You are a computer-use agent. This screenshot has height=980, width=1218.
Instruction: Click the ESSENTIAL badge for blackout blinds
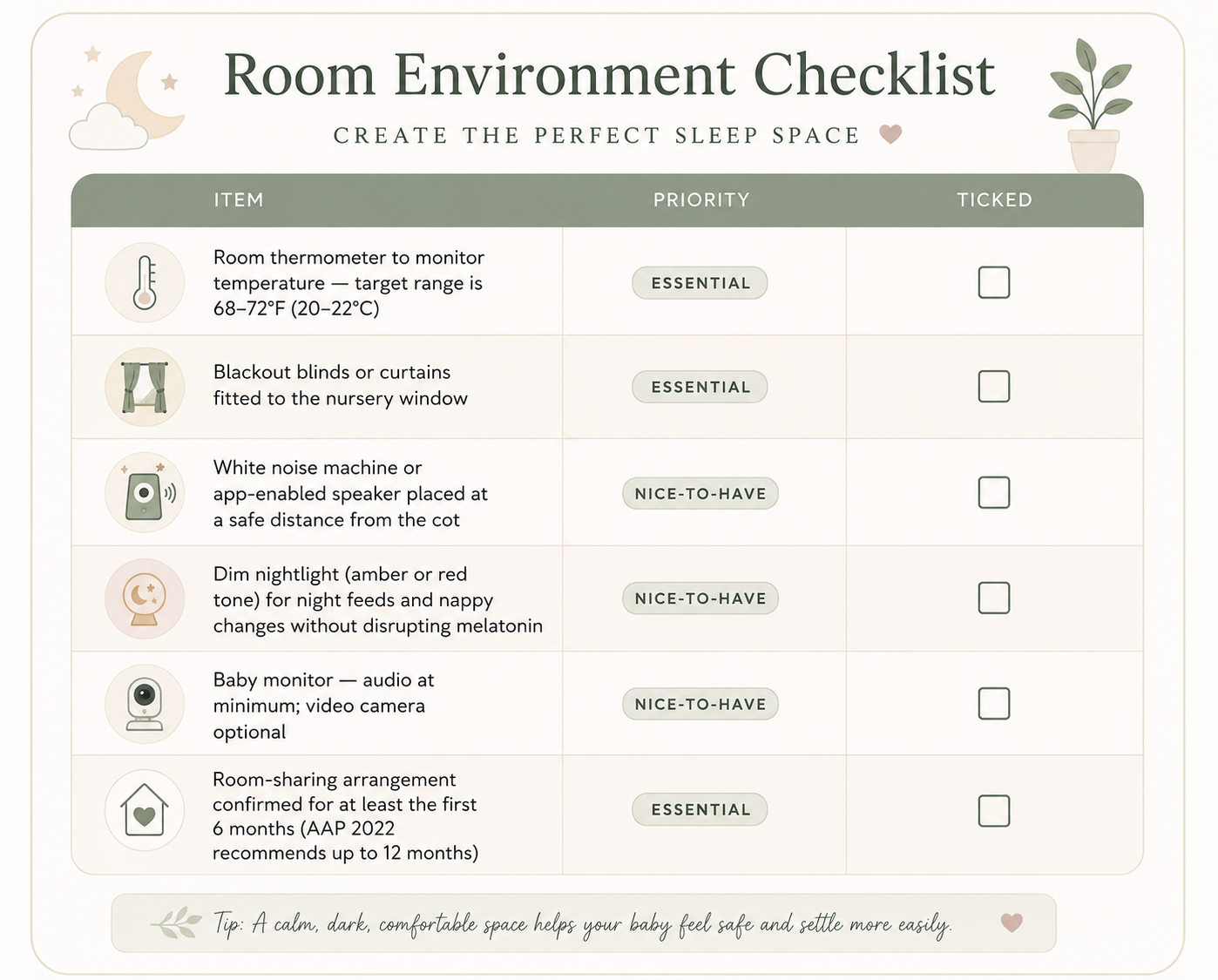tap(700, 387)
